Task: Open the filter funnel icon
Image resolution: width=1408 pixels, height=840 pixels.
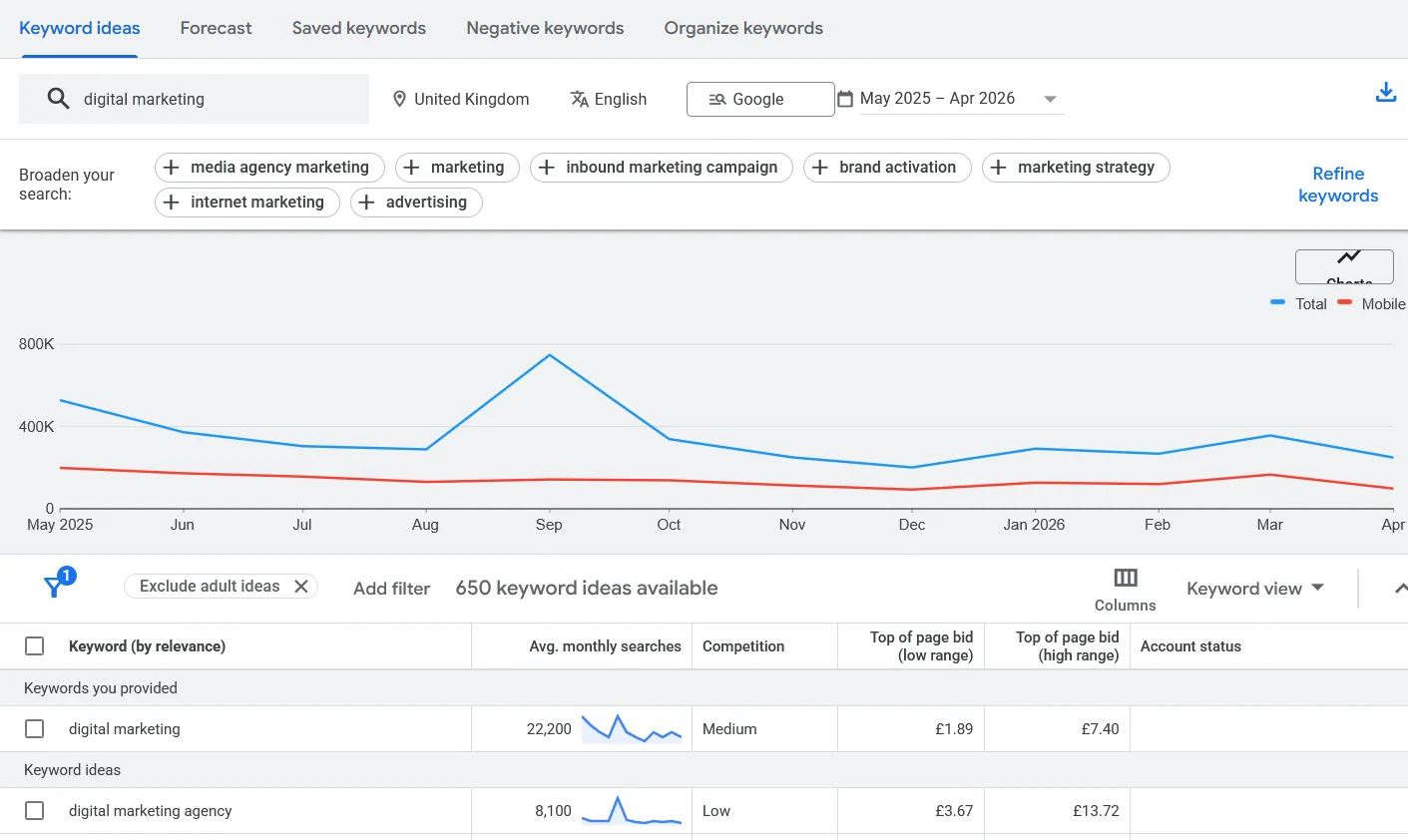Action: coord(56,586)
